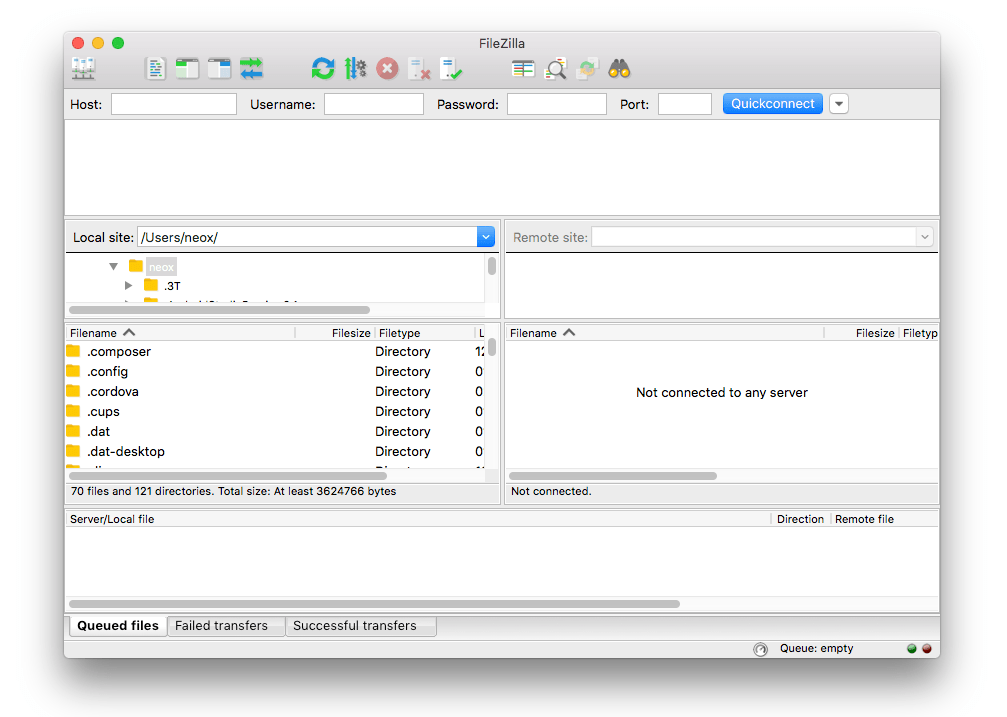This screenshot has height=717, width=1007.
Task: Click queue status indicator icon
Action: (x=760, y=649)
